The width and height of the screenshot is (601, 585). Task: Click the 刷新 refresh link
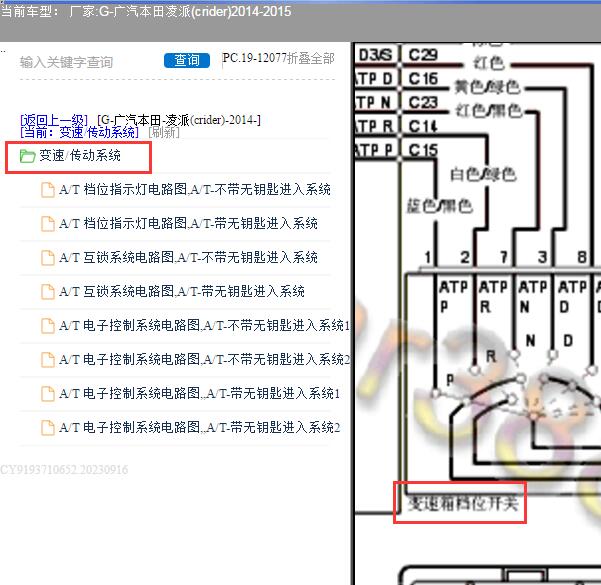tap(163, 132)
